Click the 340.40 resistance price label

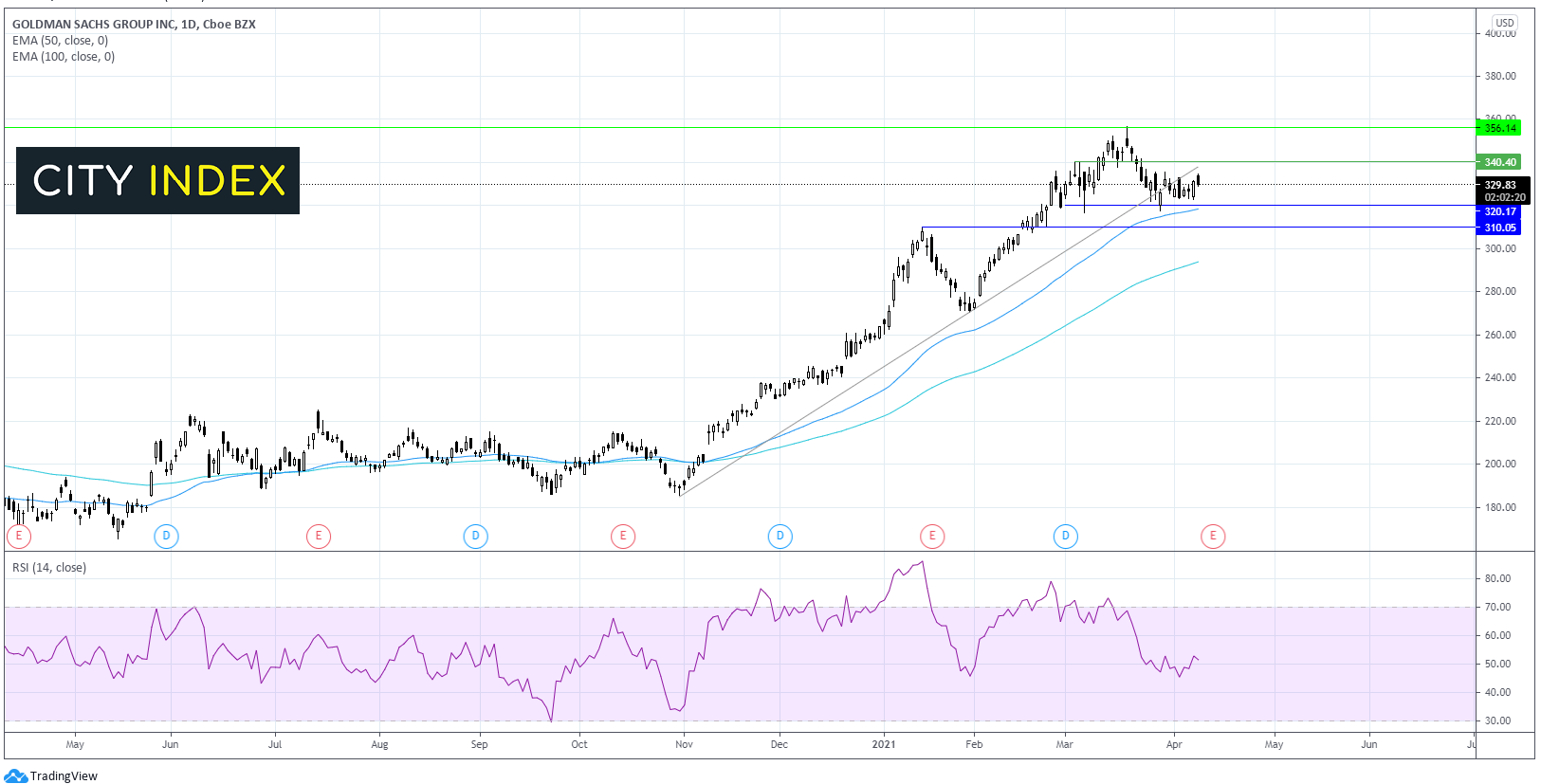(1499, 162)
